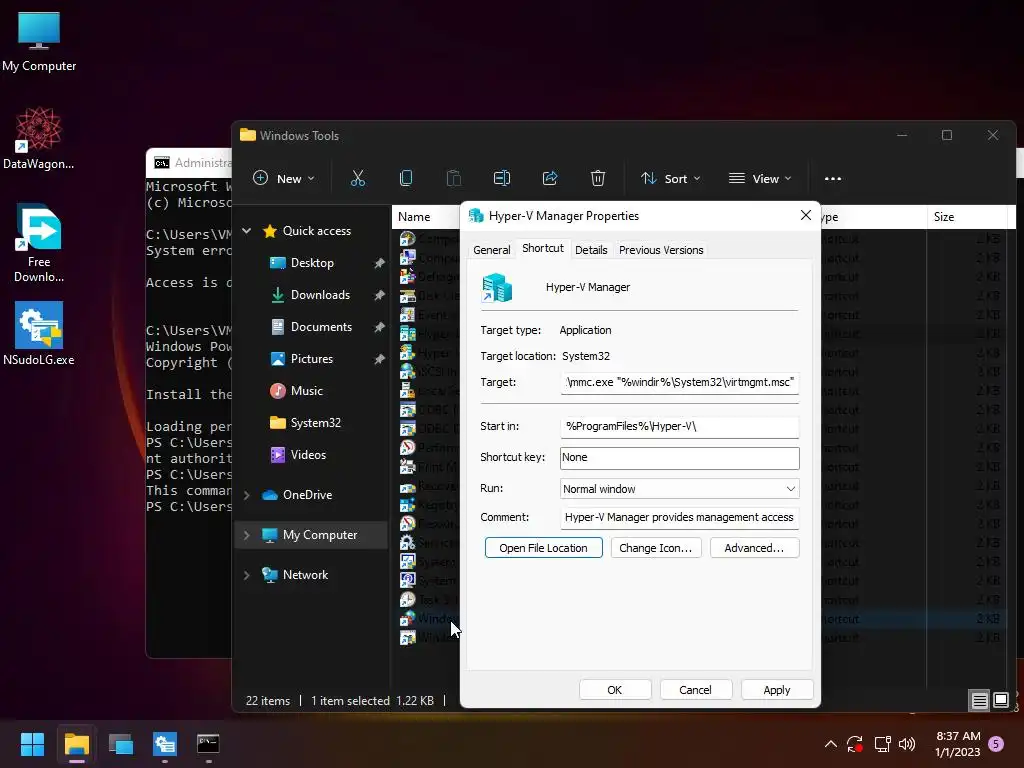Click the network tray icon
1024x768 pixels.
pos(882,744)
